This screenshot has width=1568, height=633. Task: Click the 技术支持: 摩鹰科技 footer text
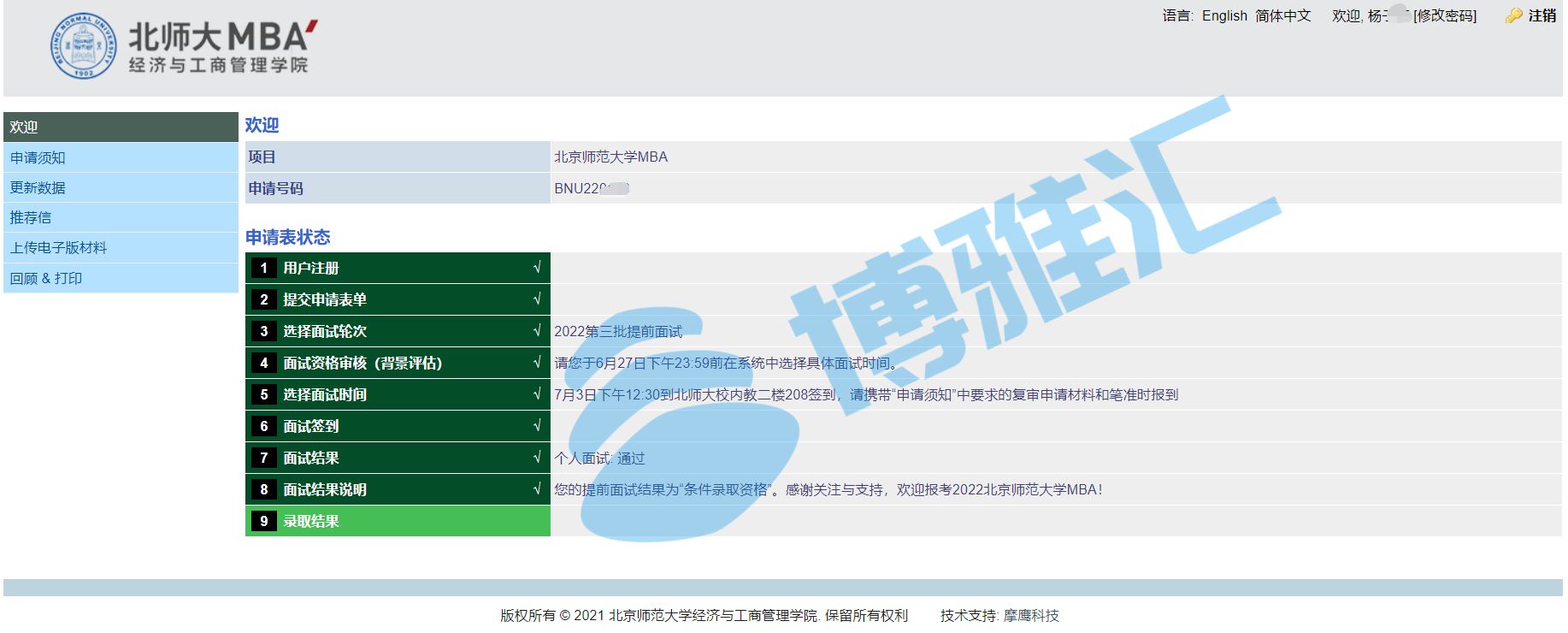pos(999,615)
